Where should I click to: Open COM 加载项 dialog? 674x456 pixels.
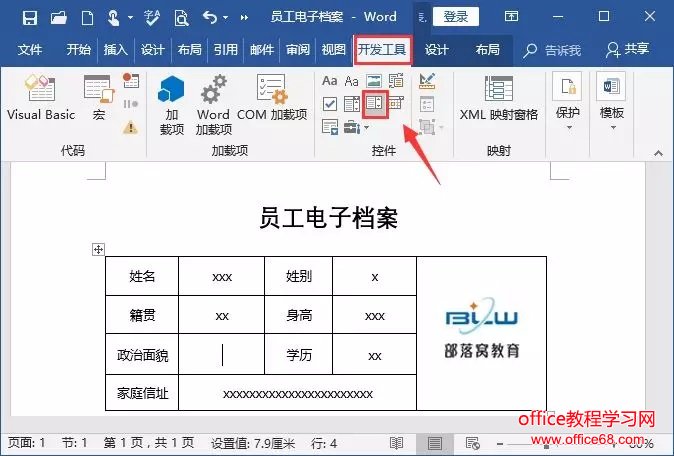coord(272,98)
